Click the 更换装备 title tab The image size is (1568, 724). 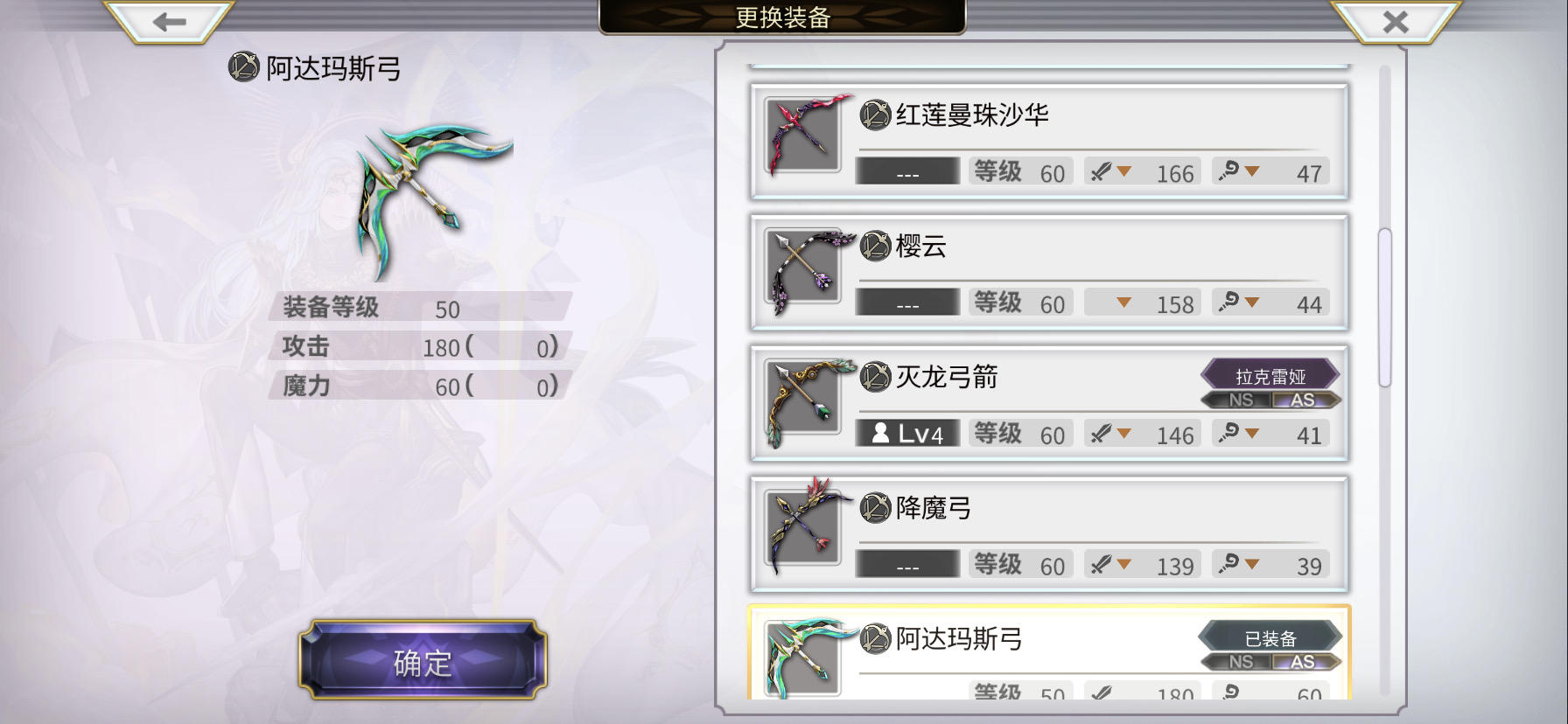pyautogui.click(x=782, y=17)
